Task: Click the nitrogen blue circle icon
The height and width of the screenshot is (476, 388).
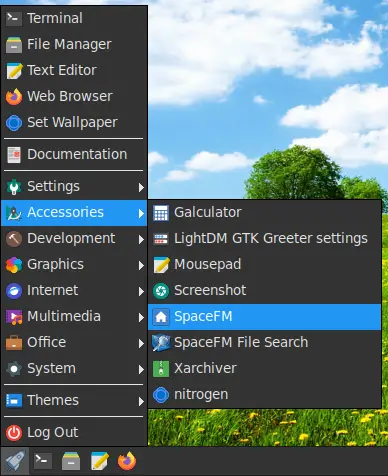Action: pos(161,395)
